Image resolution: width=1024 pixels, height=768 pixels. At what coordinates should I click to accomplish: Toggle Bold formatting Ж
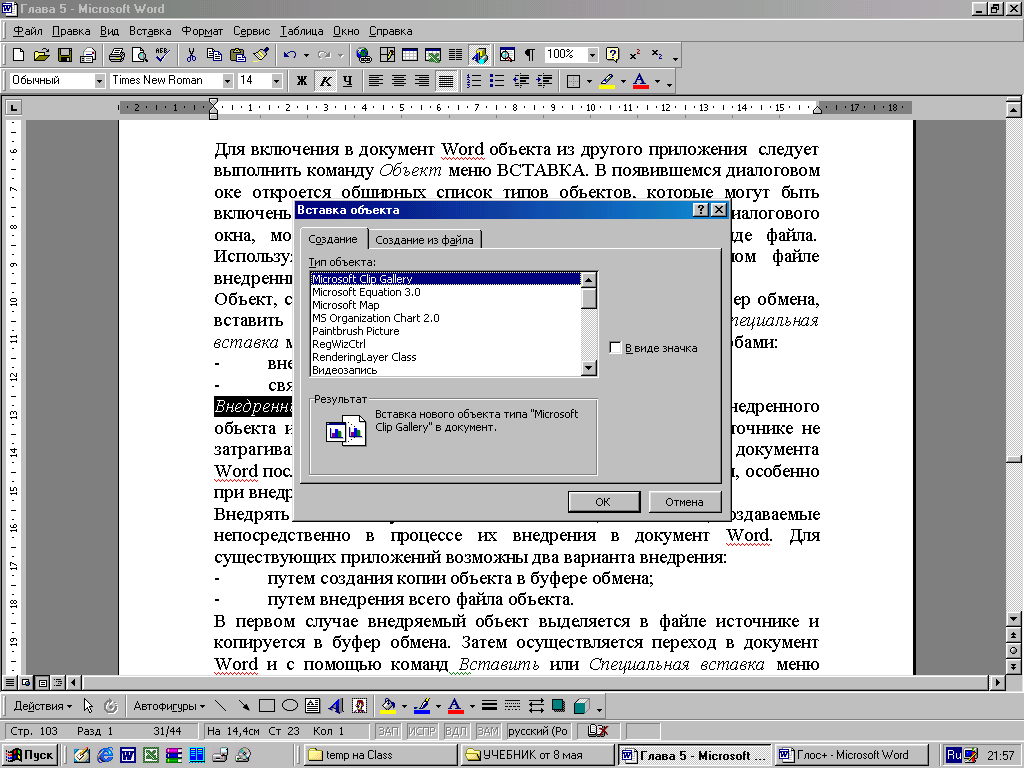click(302, 80)
